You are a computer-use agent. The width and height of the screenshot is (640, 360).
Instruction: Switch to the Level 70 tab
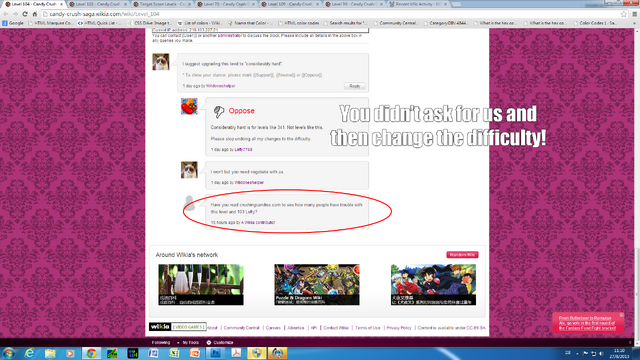coord(226,4)
